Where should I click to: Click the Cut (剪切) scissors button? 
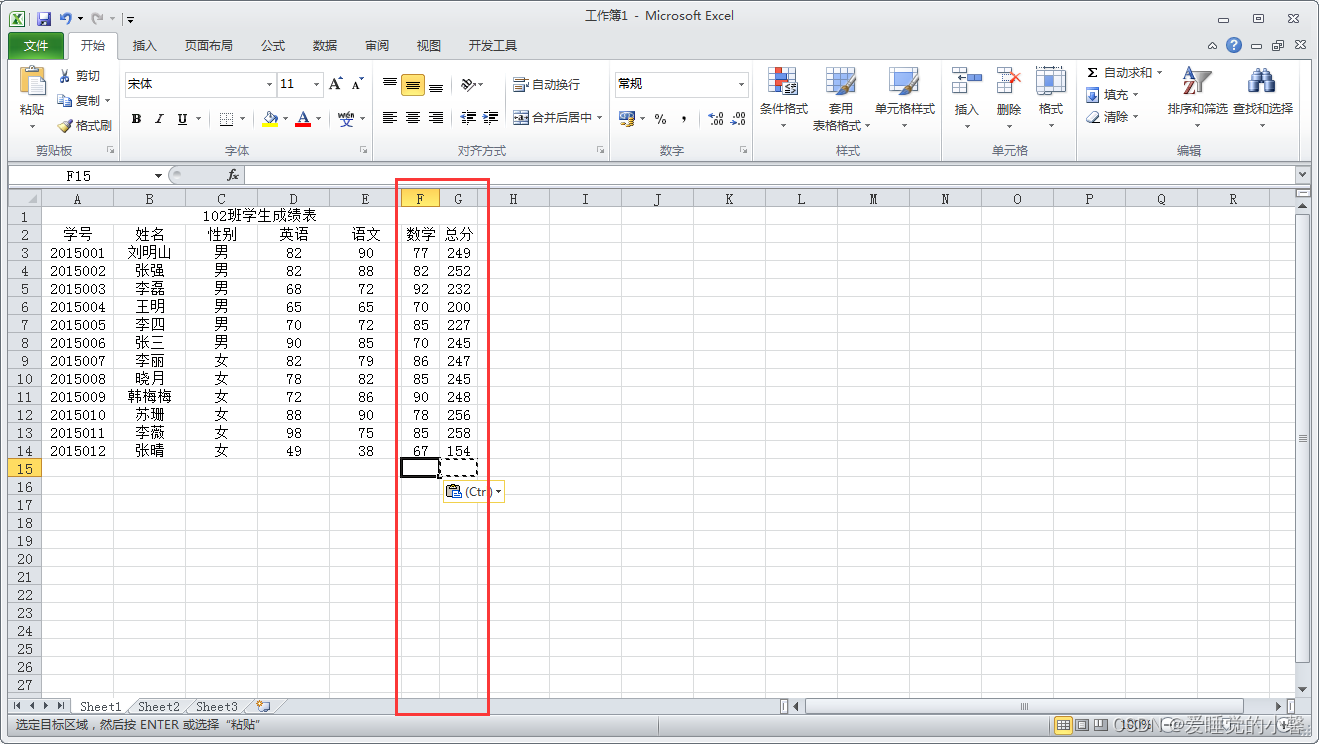point(79,76)
